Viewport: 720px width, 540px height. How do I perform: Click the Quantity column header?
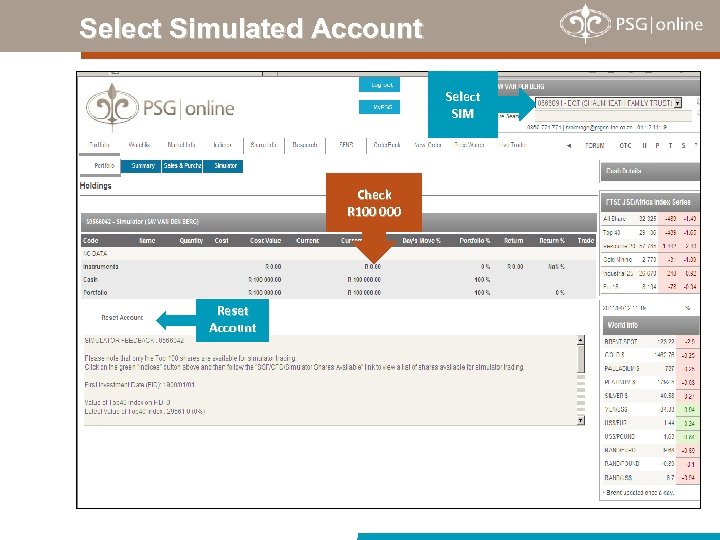(x=191, y=241)
